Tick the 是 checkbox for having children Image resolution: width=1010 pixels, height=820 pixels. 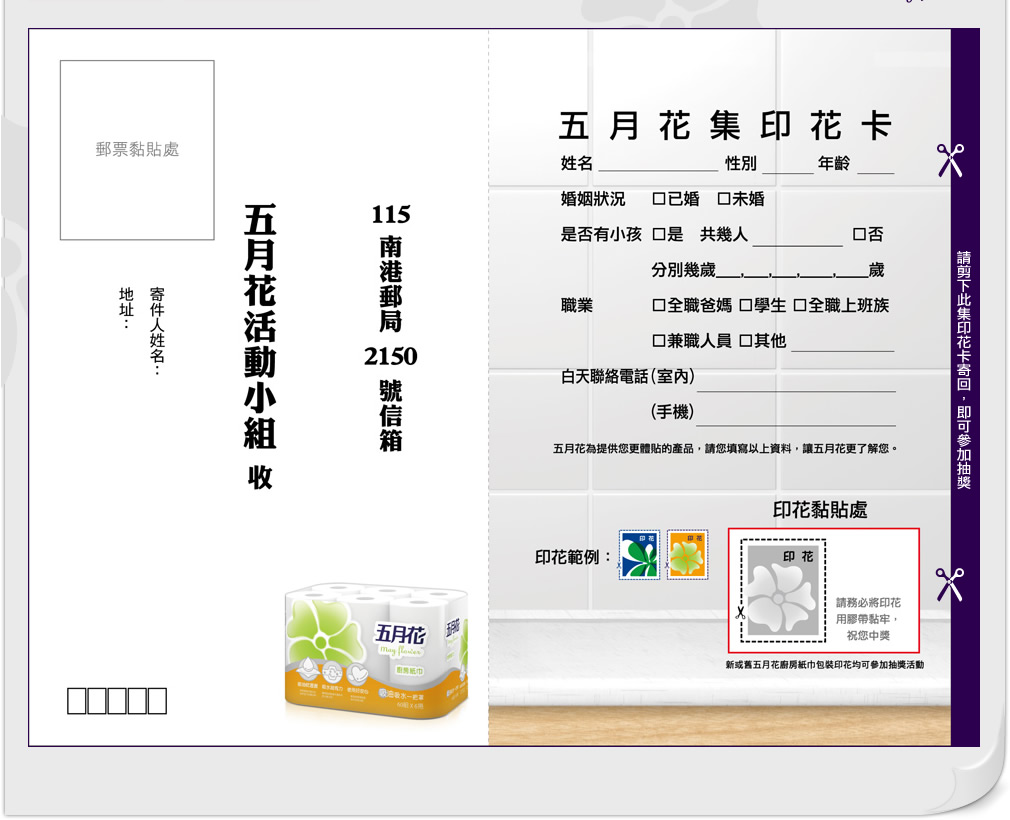pos(659,235)
